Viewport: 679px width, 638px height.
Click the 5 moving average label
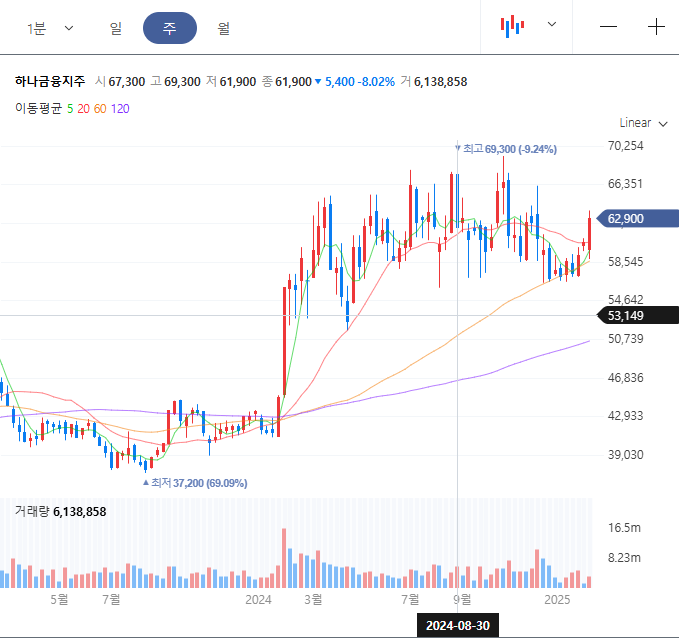pyautogui.click(x=70, y=109)
